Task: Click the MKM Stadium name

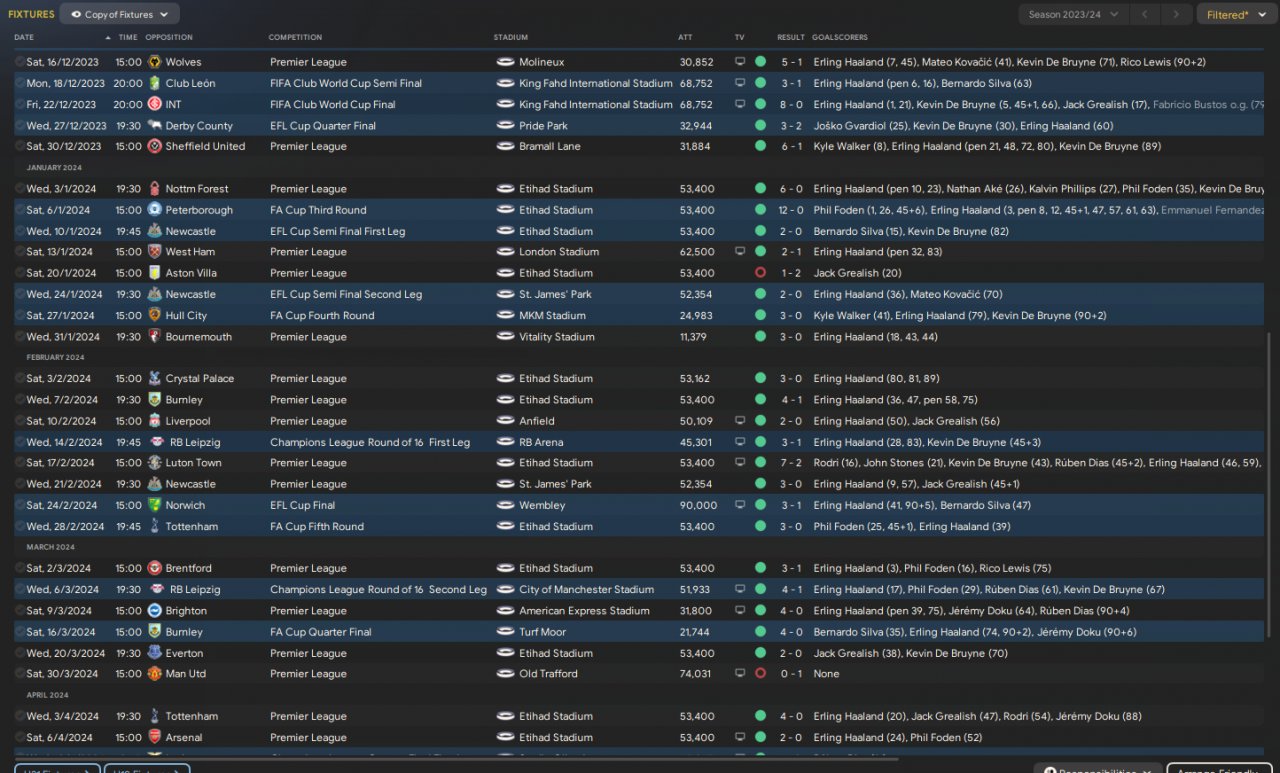Action: pos(552,316)
